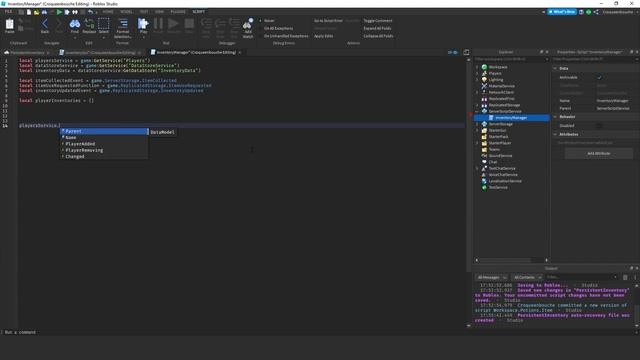Click Toggle Comment action
Viewport: 640px width, 360px height.
[378, 20]
